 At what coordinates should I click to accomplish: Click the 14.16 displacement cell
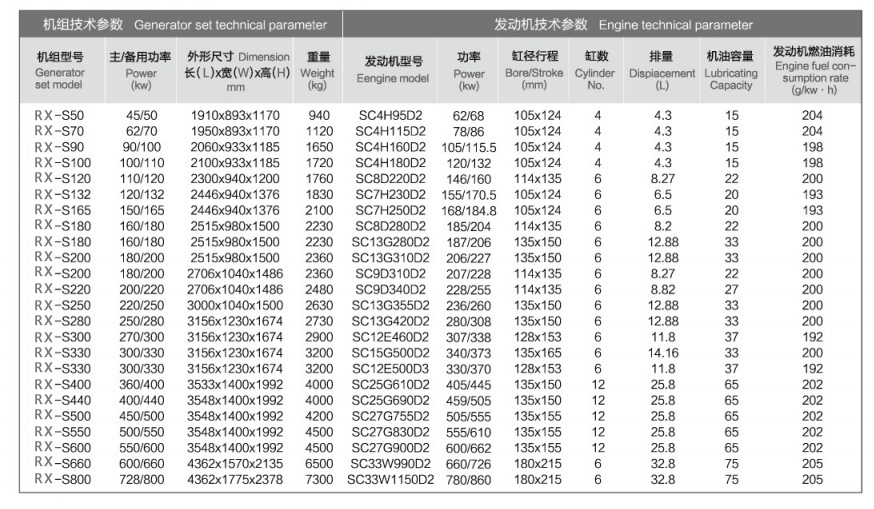click(663, 353)
